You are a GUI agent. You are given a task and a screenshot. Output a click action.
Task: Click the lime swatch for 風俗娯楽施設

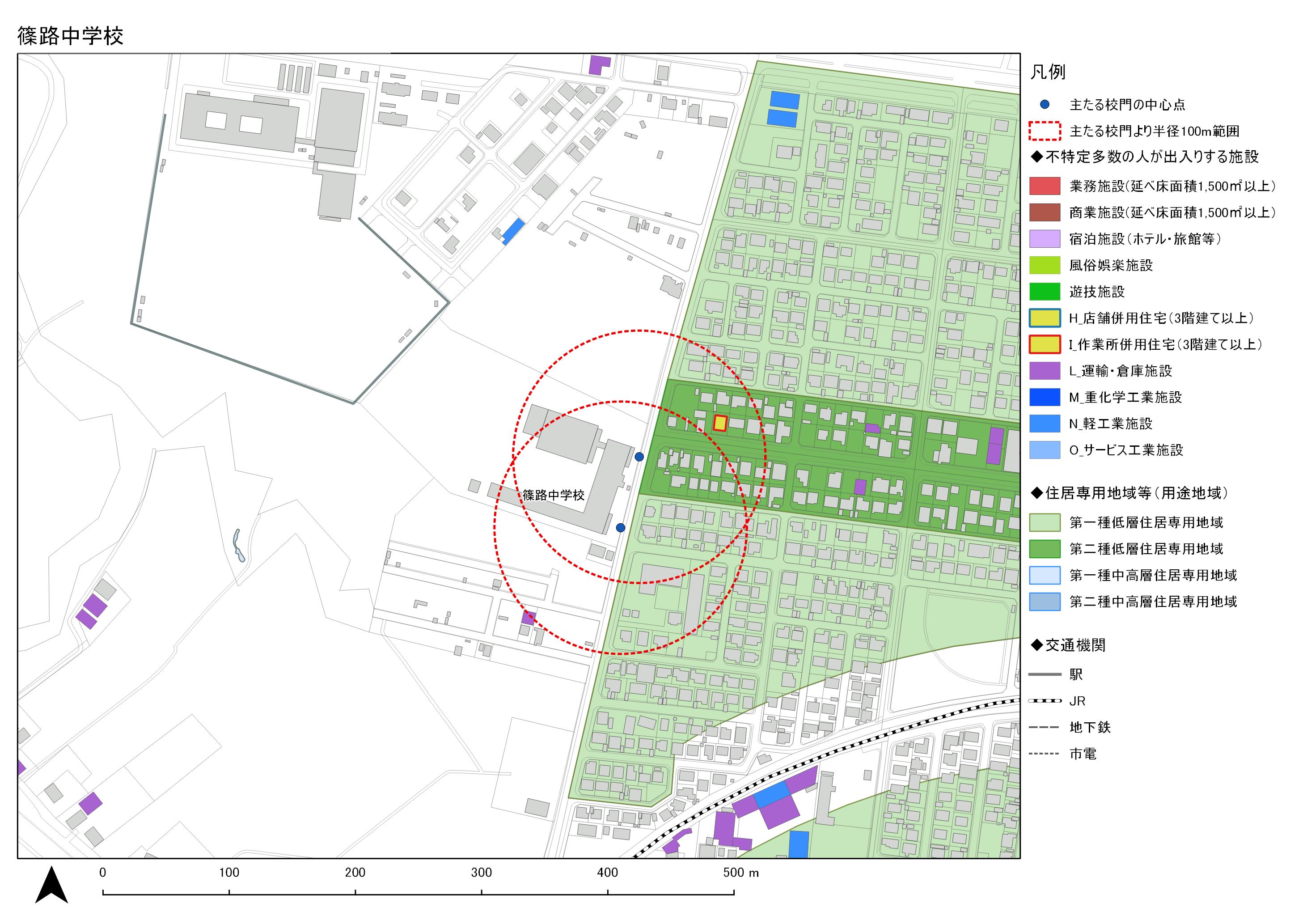[x=1045, y=265]
